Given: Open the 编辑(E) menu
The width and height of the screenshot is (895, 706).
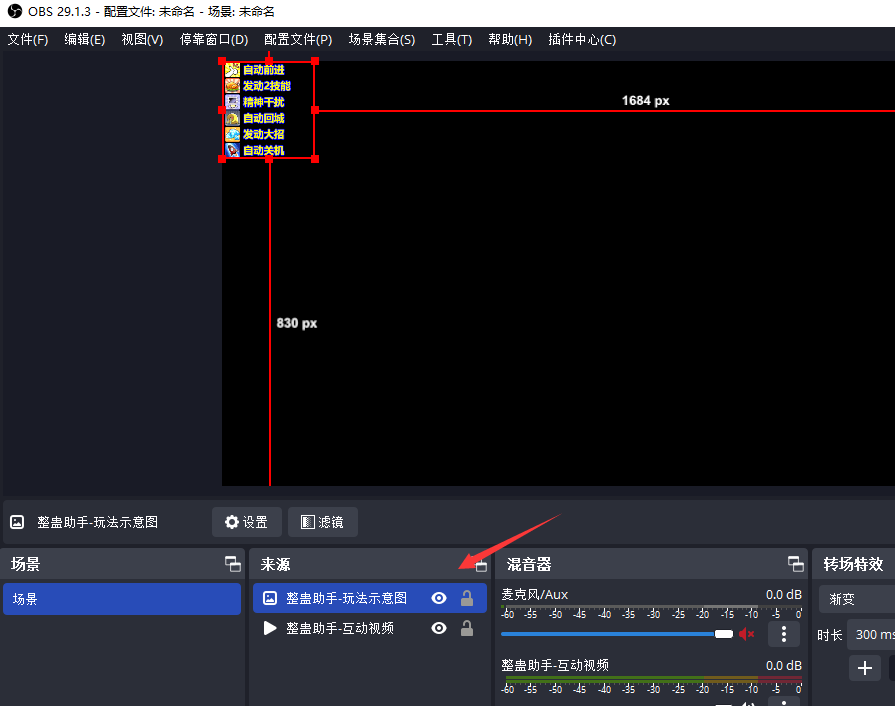Looking at the screenshot, I should click(84, 39).
